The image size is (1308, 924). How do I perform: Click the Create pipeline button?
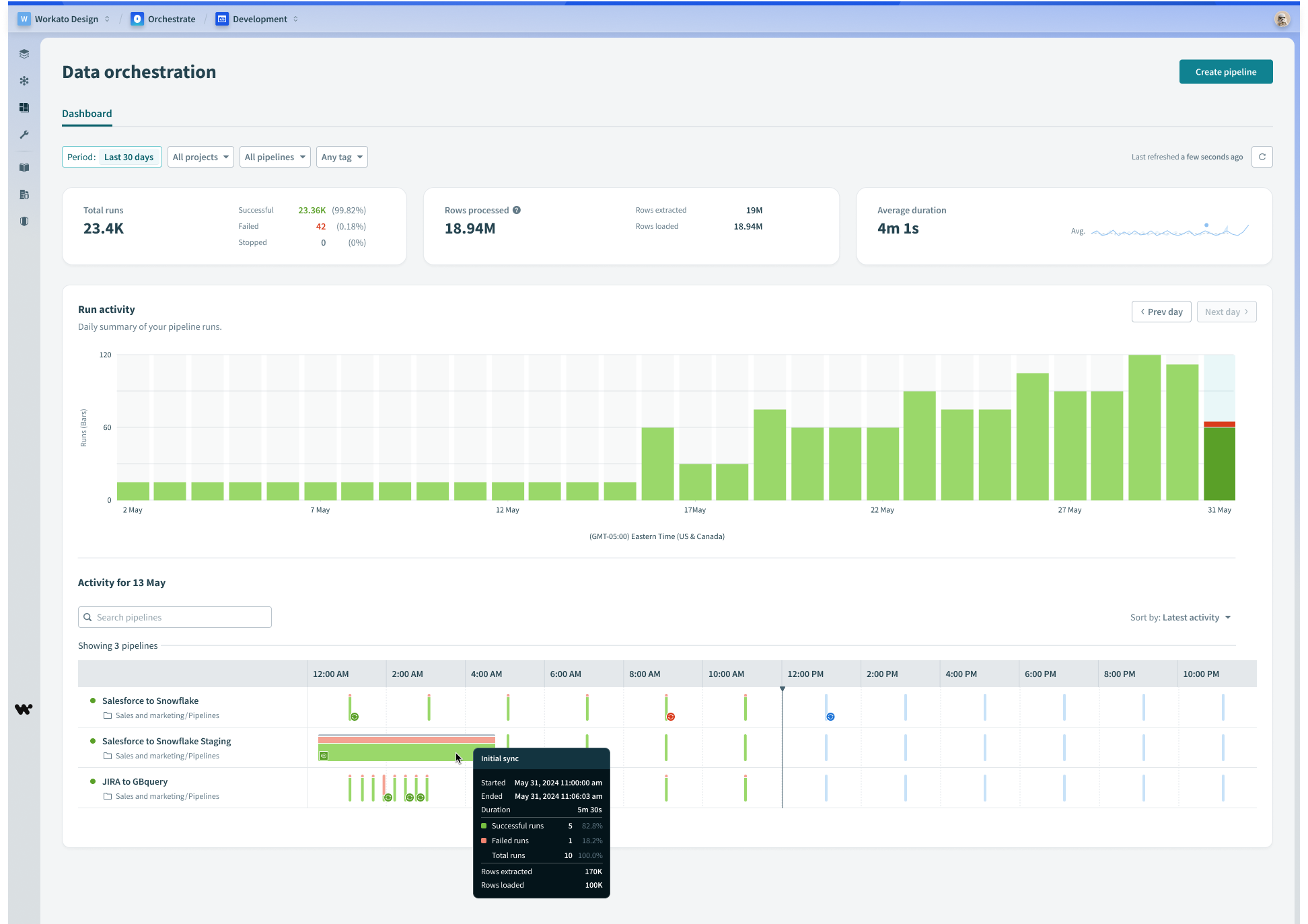pos(1225,72)
